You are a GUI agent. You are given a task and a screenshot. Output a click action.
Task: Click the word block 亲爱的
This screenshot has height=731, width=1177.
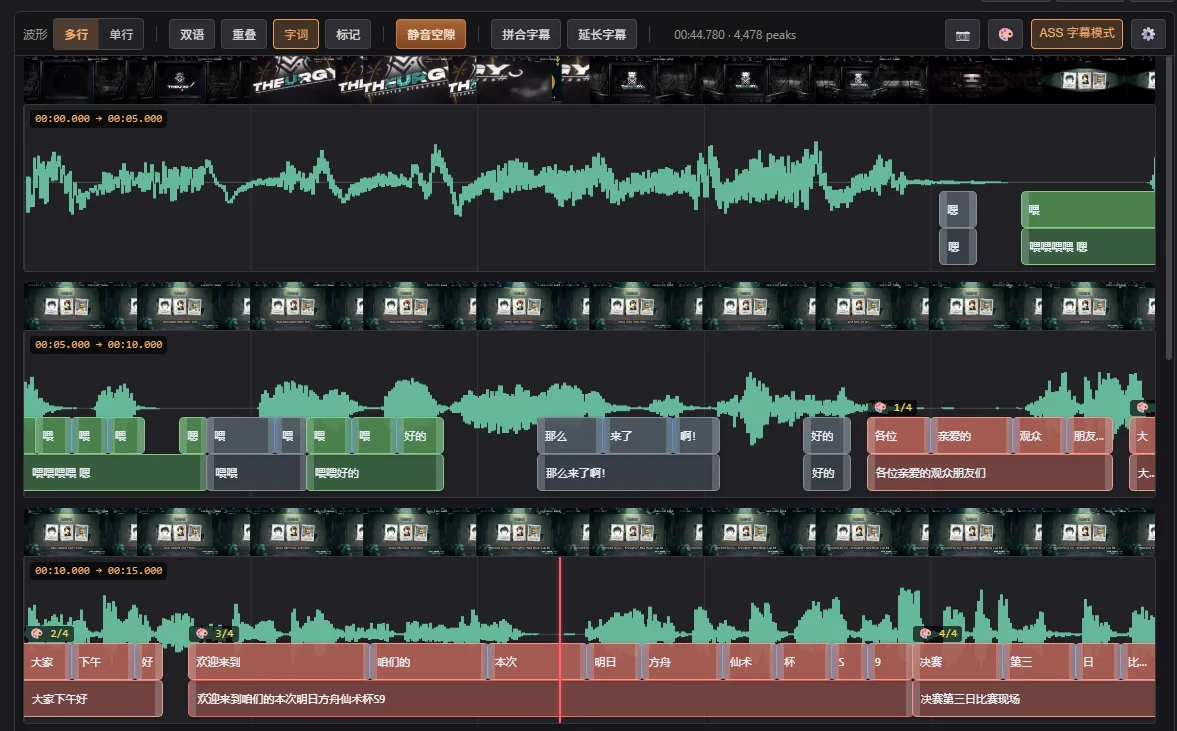[970, 436]
